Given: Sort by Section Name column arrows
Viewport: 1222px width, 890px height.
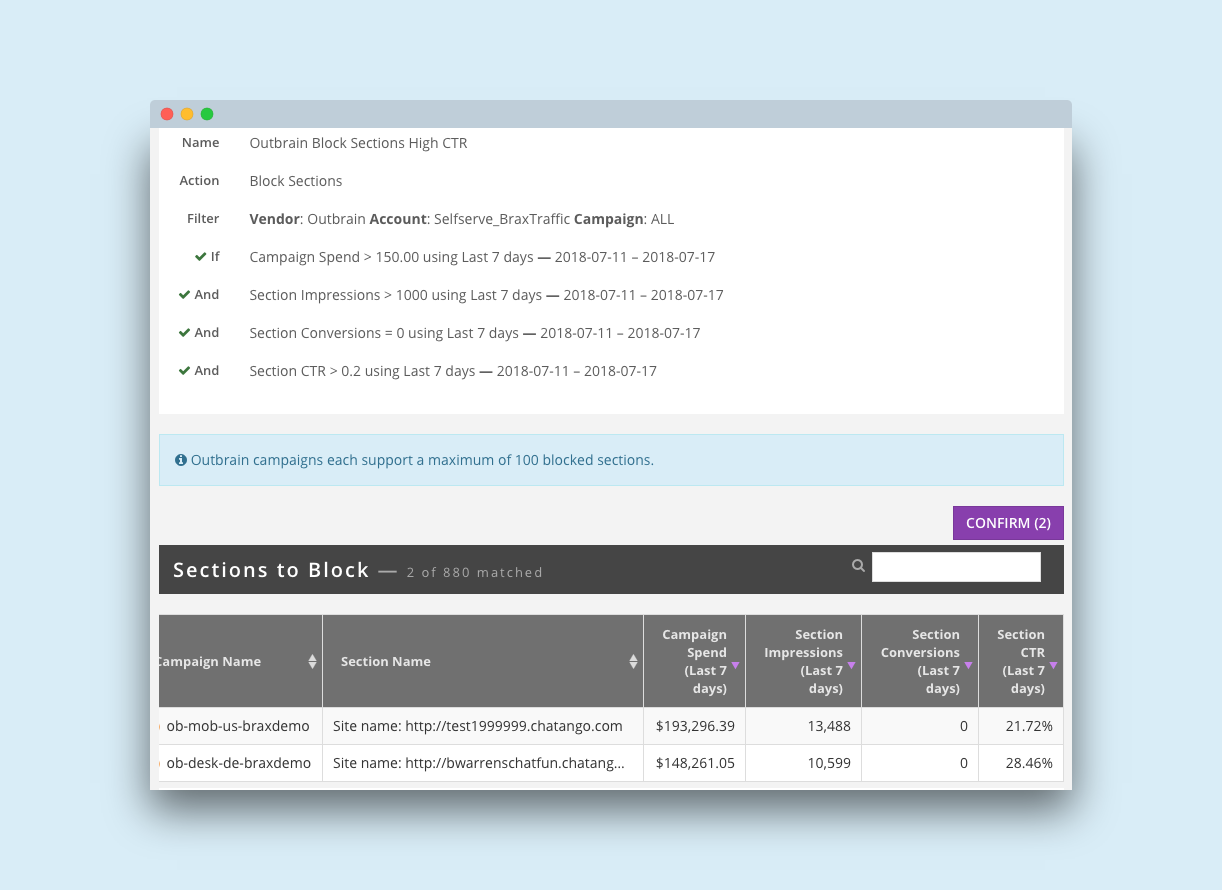Looking at the screenshot, I should (x=633, y=661).
